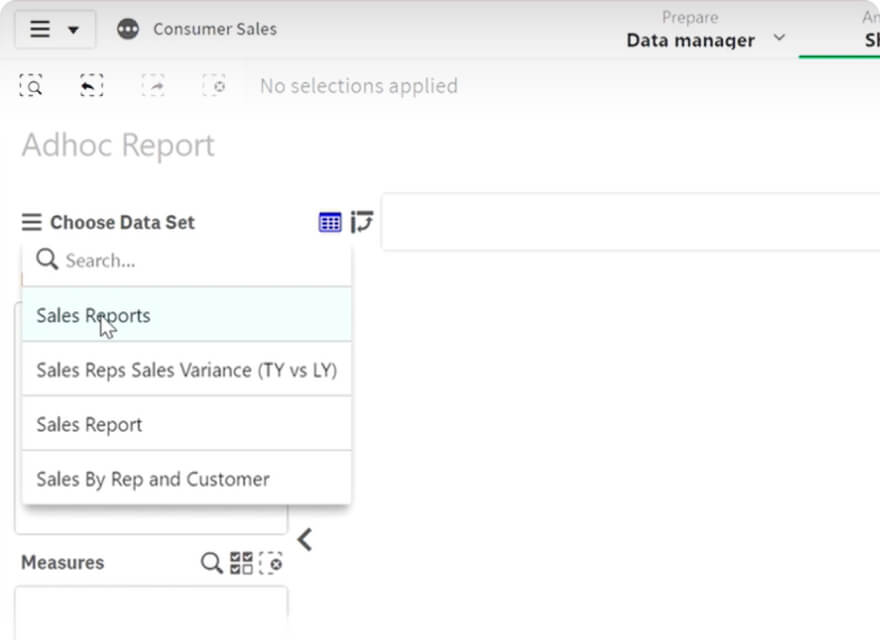Open the Data manager tab

coord(690,40)
